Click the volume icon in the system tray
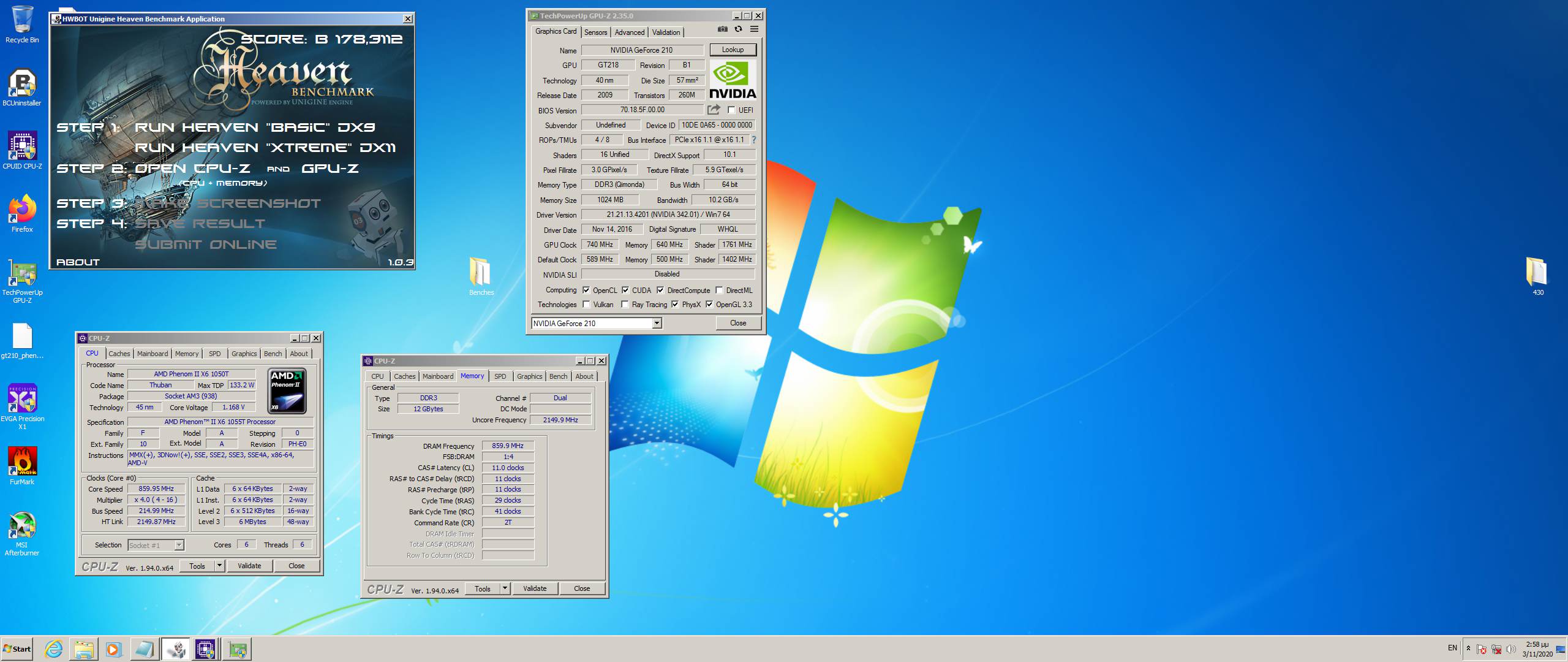The height and width of the screenshot is (662, 1568). tap(1510, 649)
